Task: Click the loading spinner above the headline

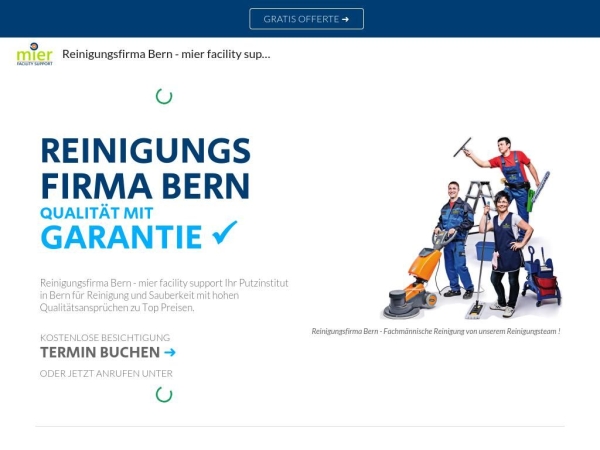Action: click(x=164, y=96)
